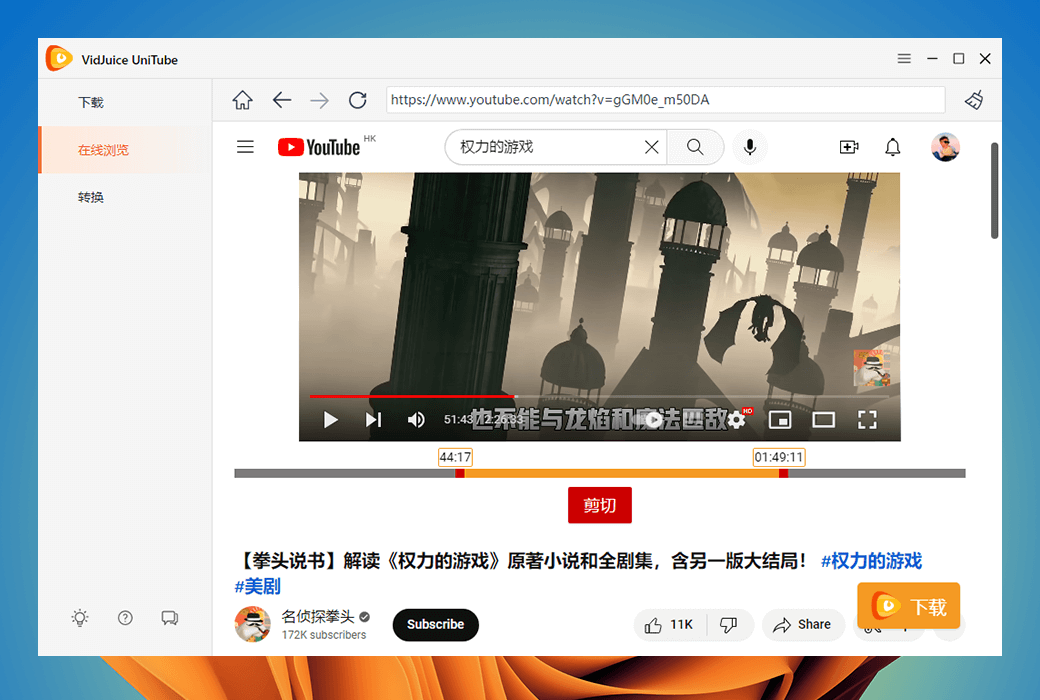Toggle theater mode view
Image resolution: width=1040 pixels, height=700 pixels.
coord(824,419)
